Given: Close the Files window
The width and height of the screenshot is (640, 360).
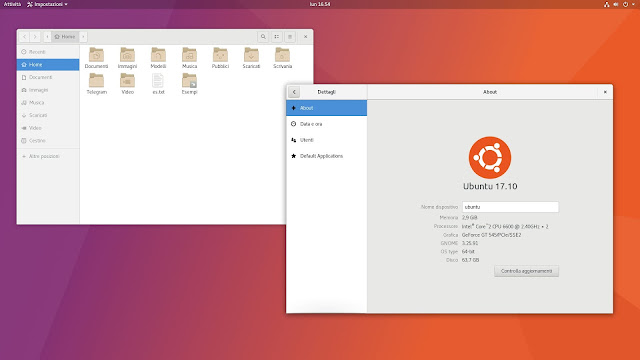Looking at the screenshot, I should (305, 37).
